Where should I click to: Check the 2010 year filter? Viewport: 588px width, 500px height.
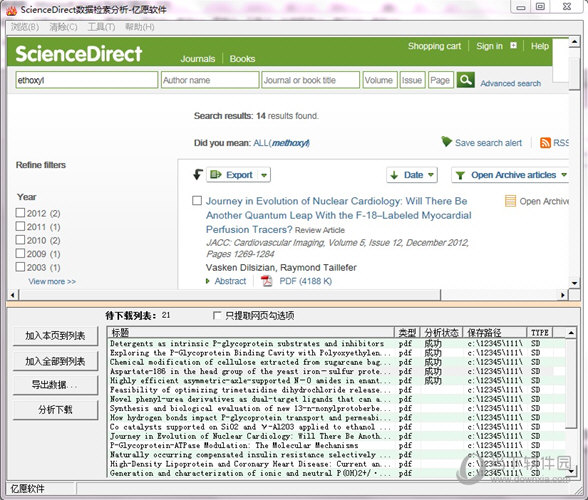[x=20, y=240]
